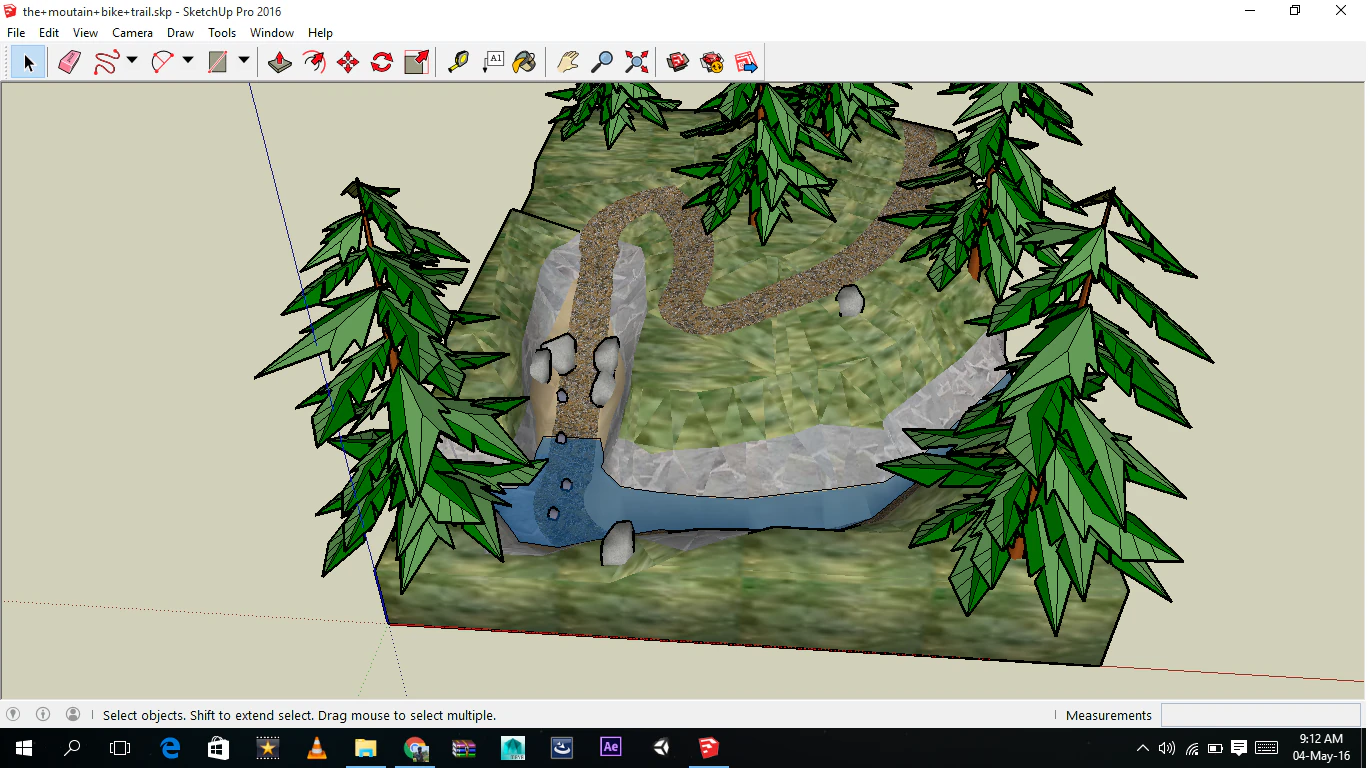Open Task View on taskbar
This screenshot has height=768, width=1372.
pos(120,747)
